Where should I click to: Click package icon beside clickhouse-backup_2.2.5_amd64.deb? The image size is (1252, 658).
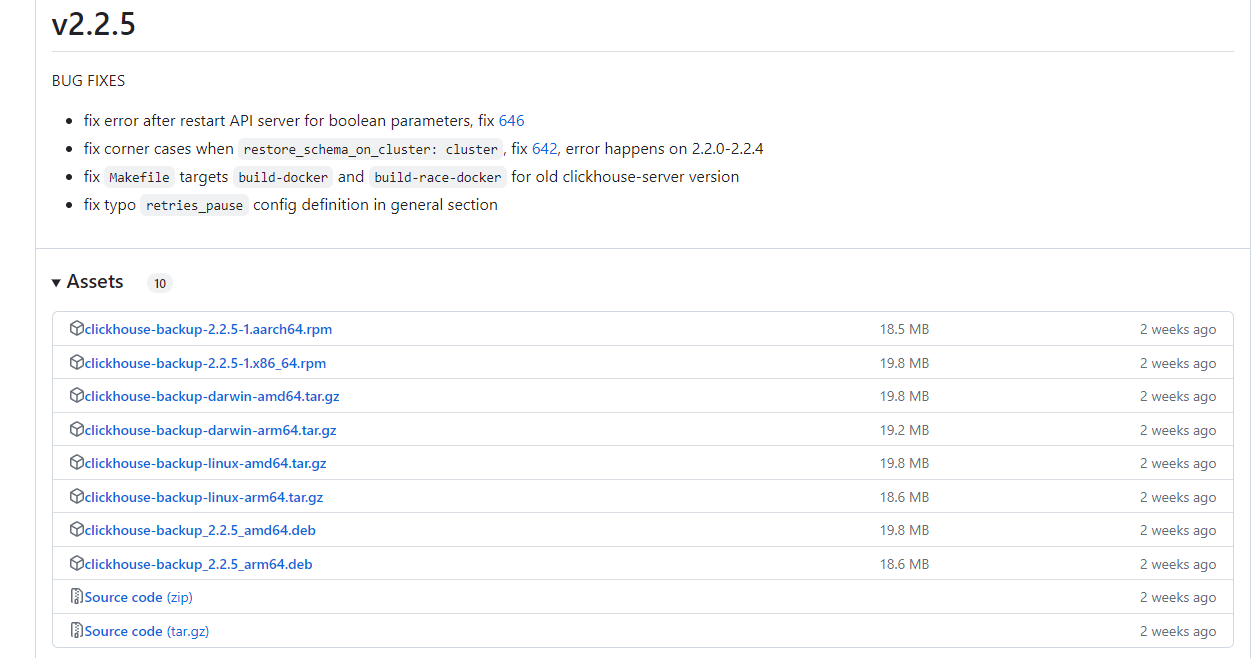[x=76, y=530]
